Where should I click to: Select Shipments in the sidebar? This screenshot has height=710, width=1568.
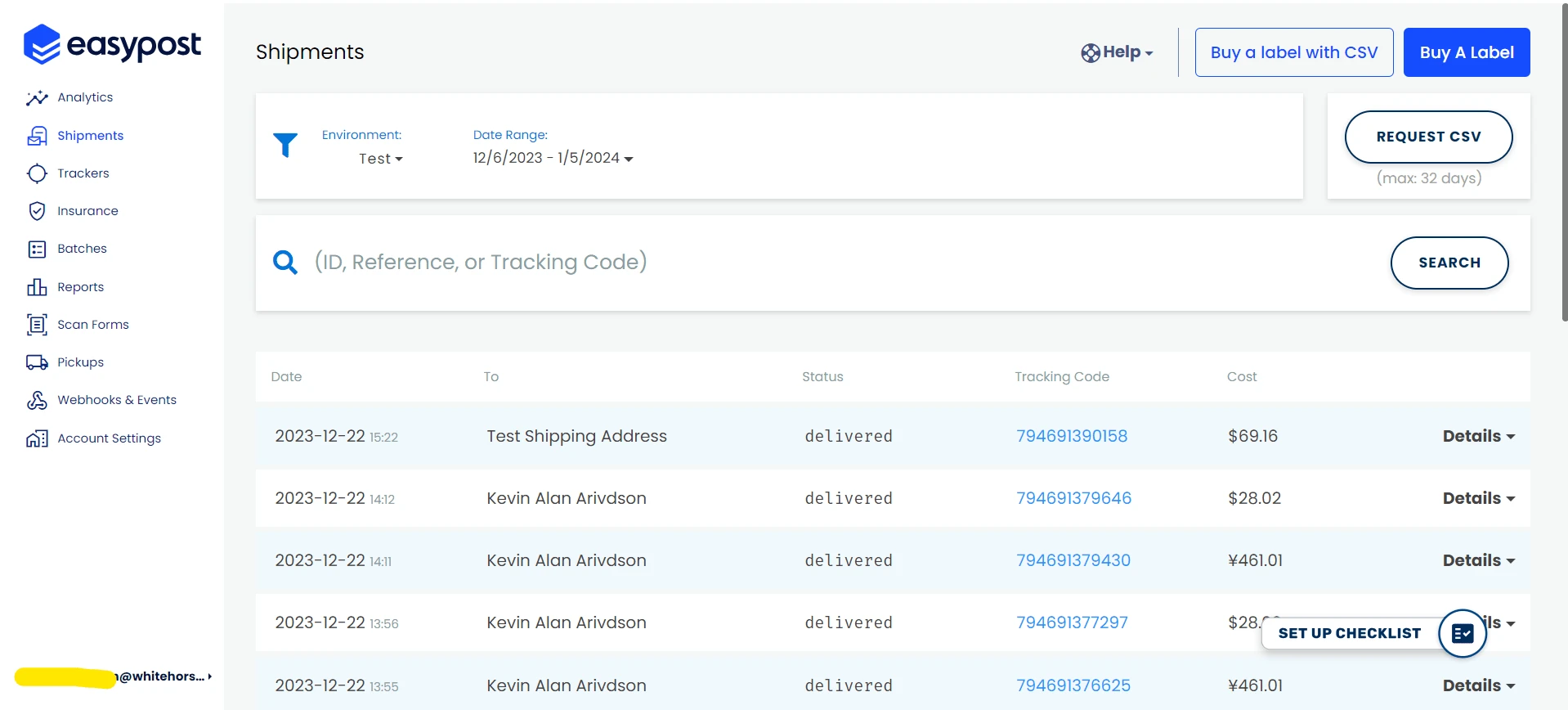click(91, 136)
